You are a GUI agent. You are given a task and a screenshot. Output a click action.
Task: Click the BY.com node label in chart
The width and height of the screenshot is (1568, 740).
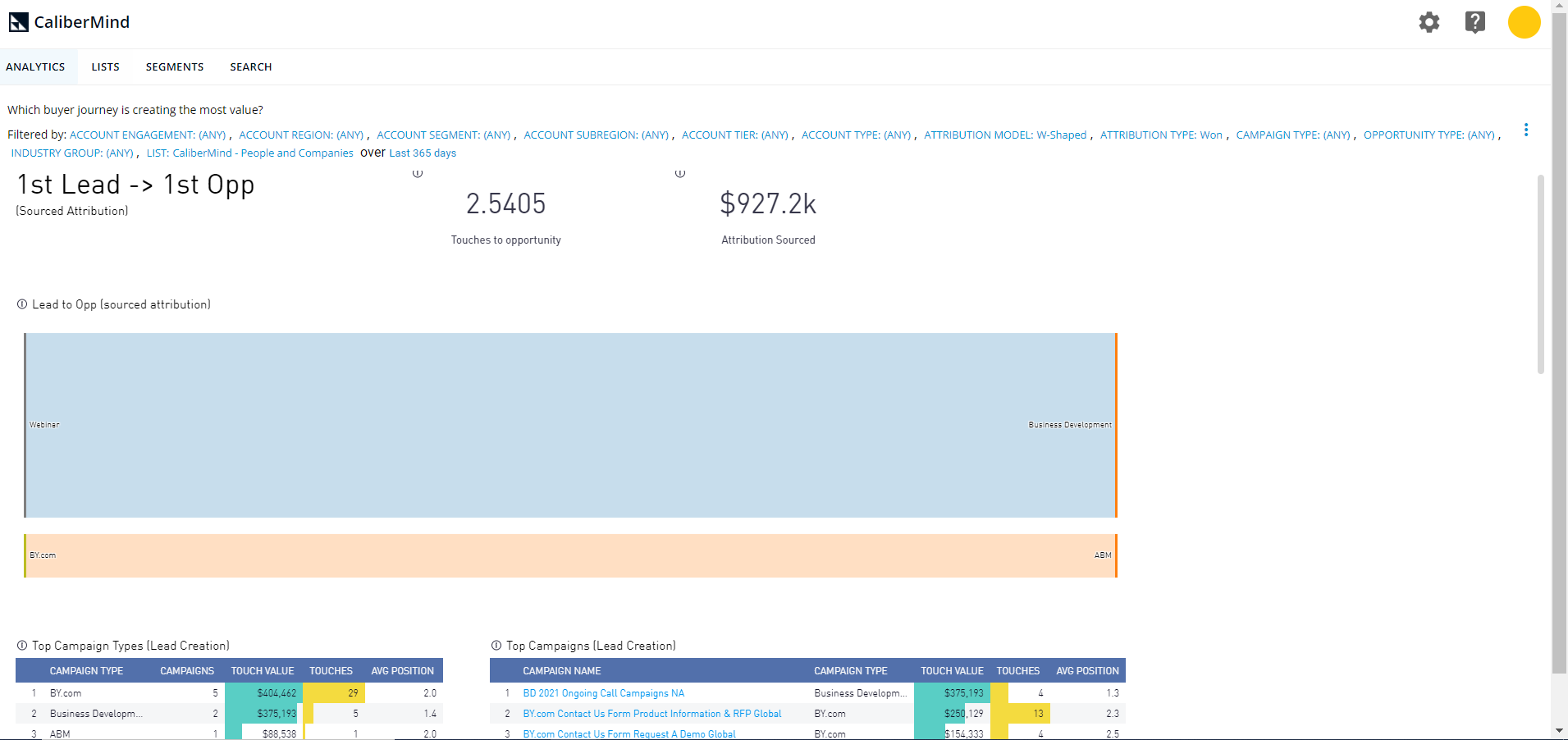coord(43,555)
